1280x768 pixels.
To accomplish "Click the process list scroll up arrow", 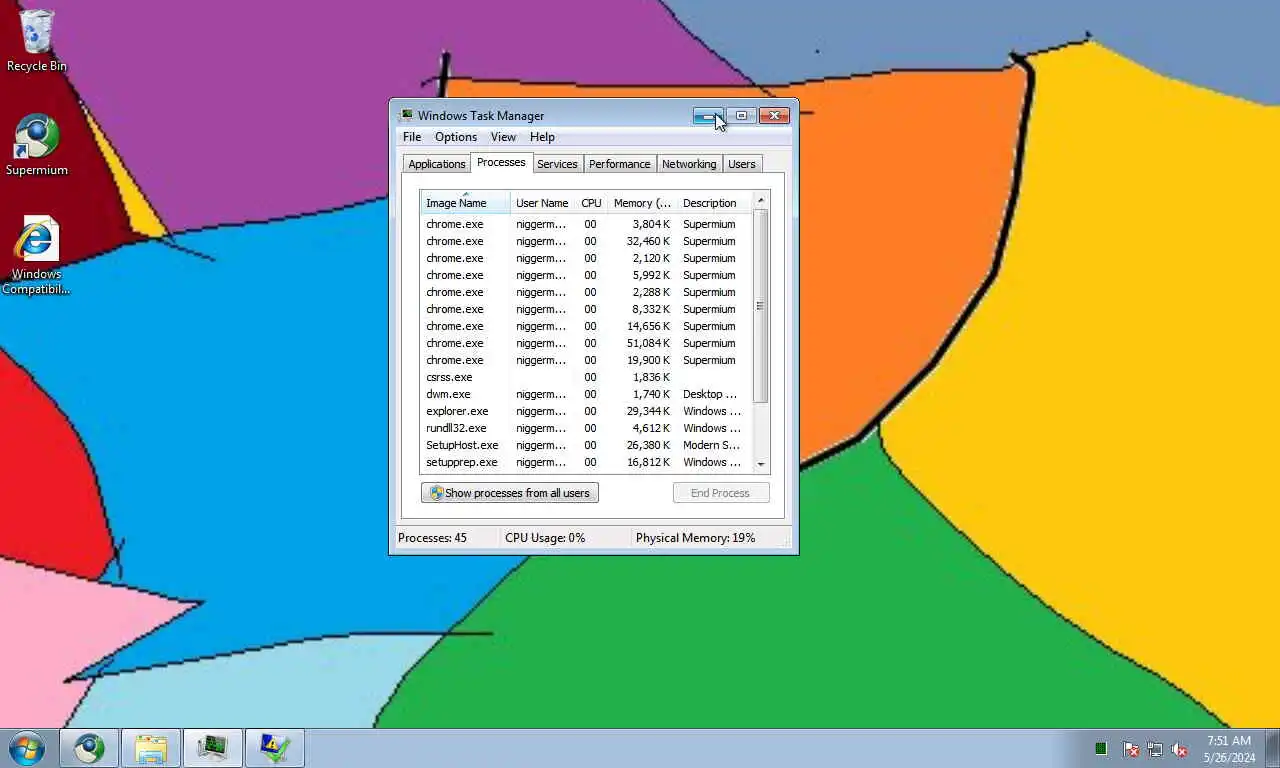I will (761, 200).
